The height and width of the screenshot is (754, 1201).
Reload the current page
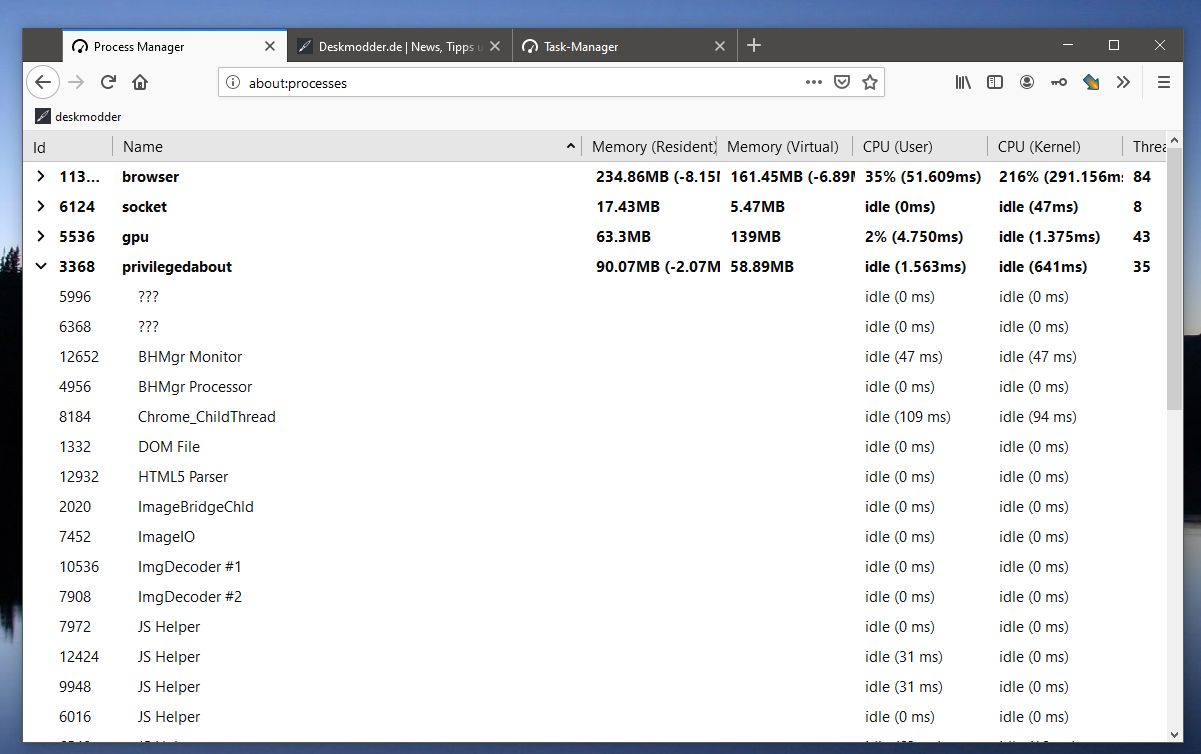tap(108, 83)
